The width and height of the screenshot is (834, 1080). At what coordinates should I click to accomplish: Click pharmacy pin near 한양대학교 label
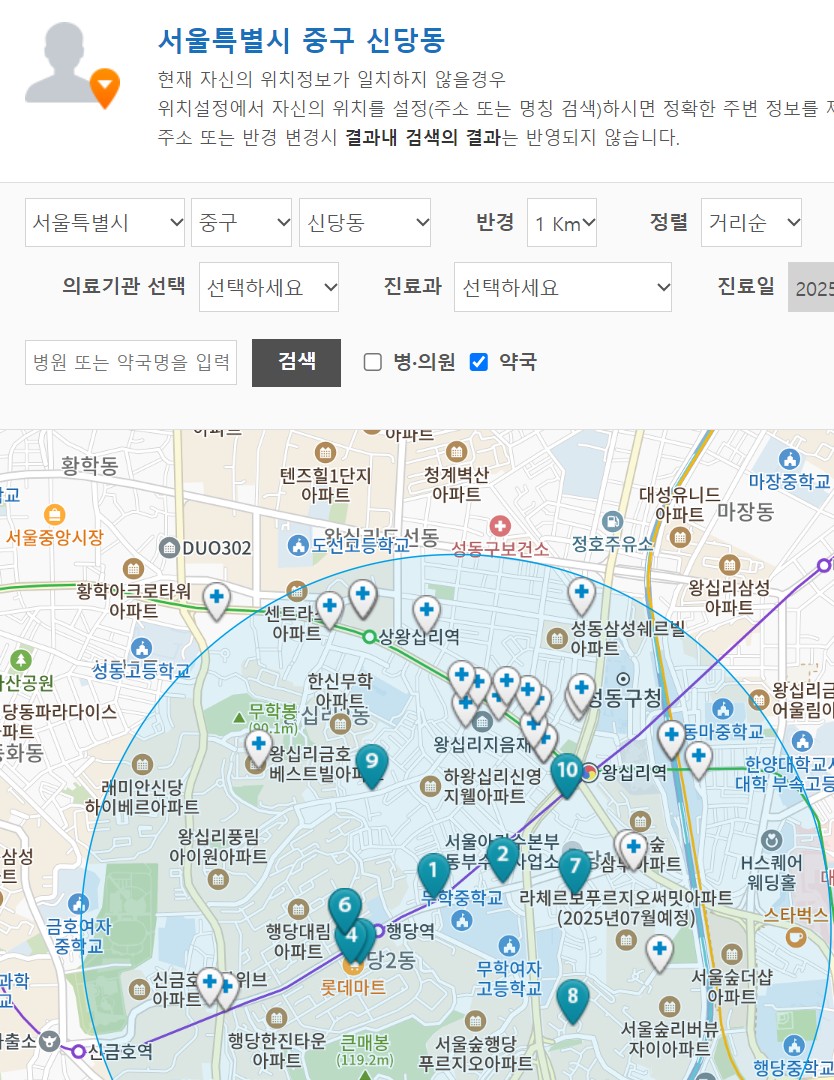tap(698, 759)
